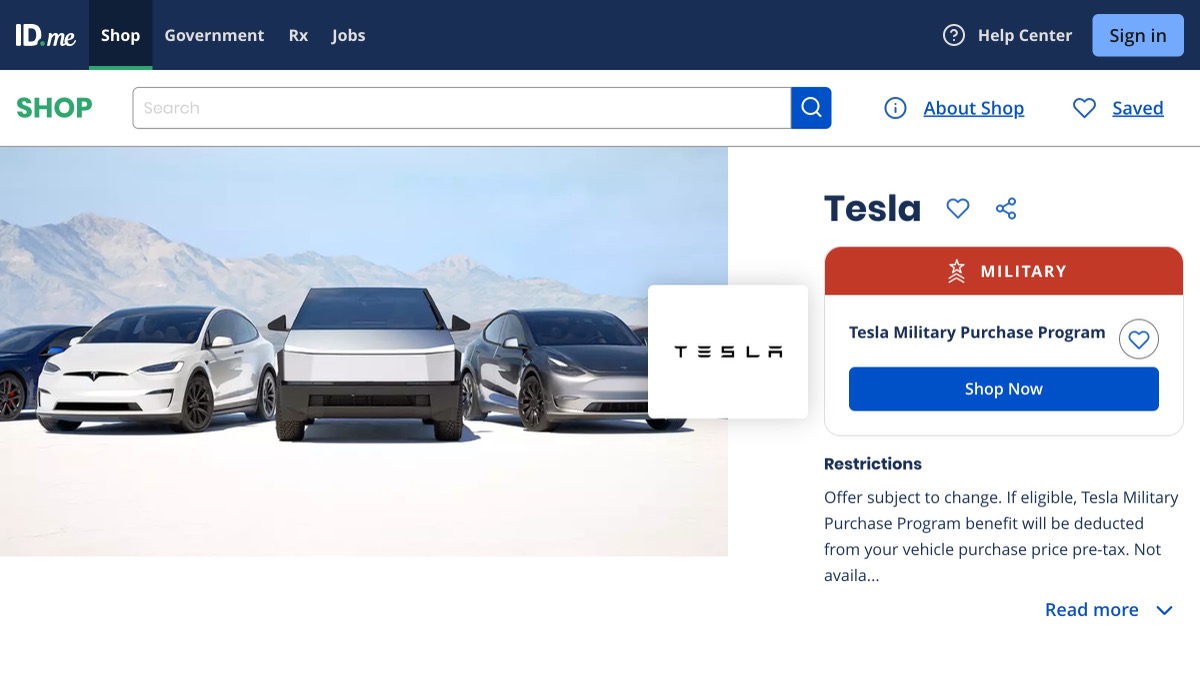Image resolution: width=1200 pixels, height=675 pixels.
Task: Click the green SHOP heading logo
Action: (54, 108)
